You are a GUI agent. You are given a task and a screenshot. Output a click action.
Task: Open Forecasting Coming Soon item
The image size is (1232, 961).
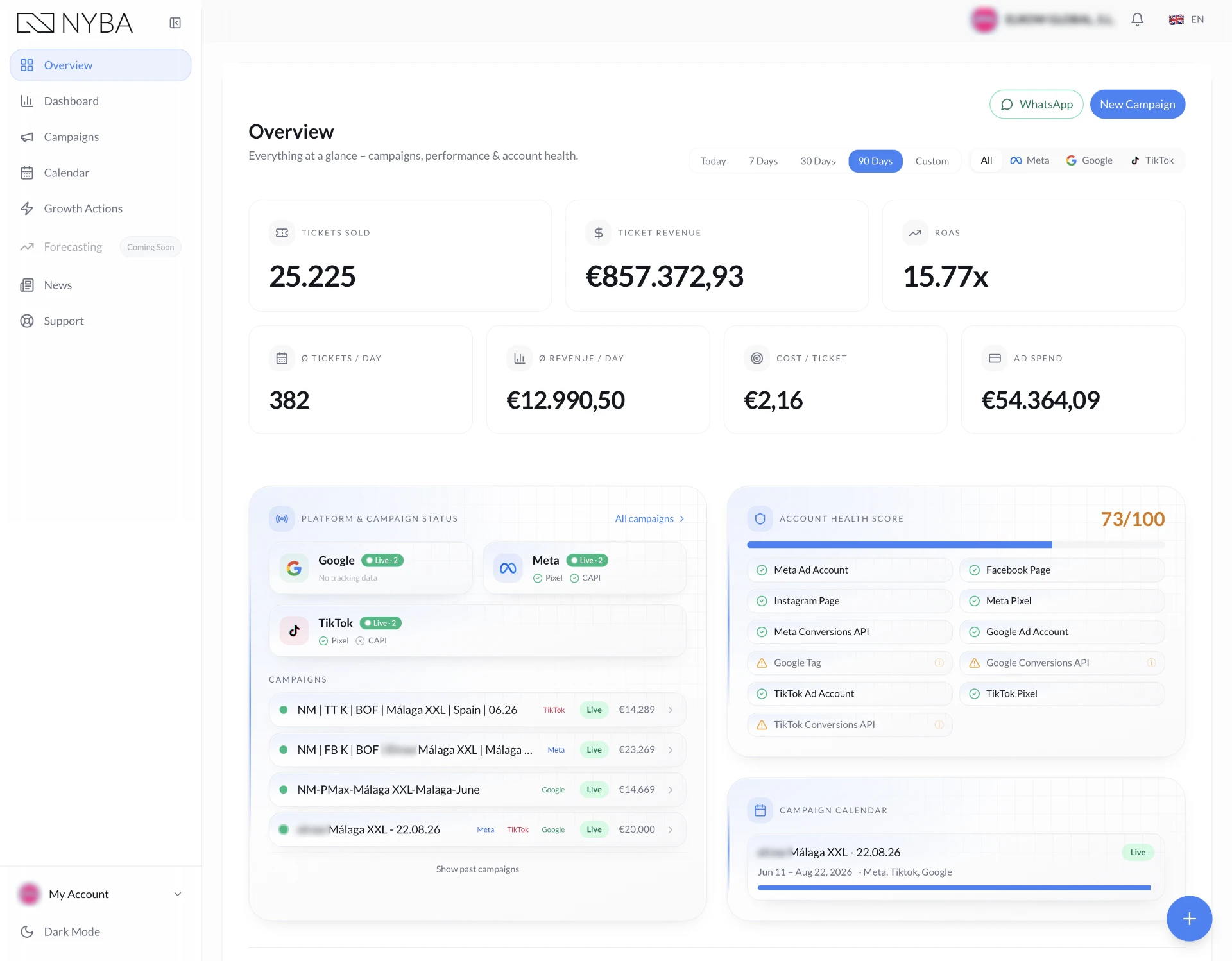[x=101, y=247]
